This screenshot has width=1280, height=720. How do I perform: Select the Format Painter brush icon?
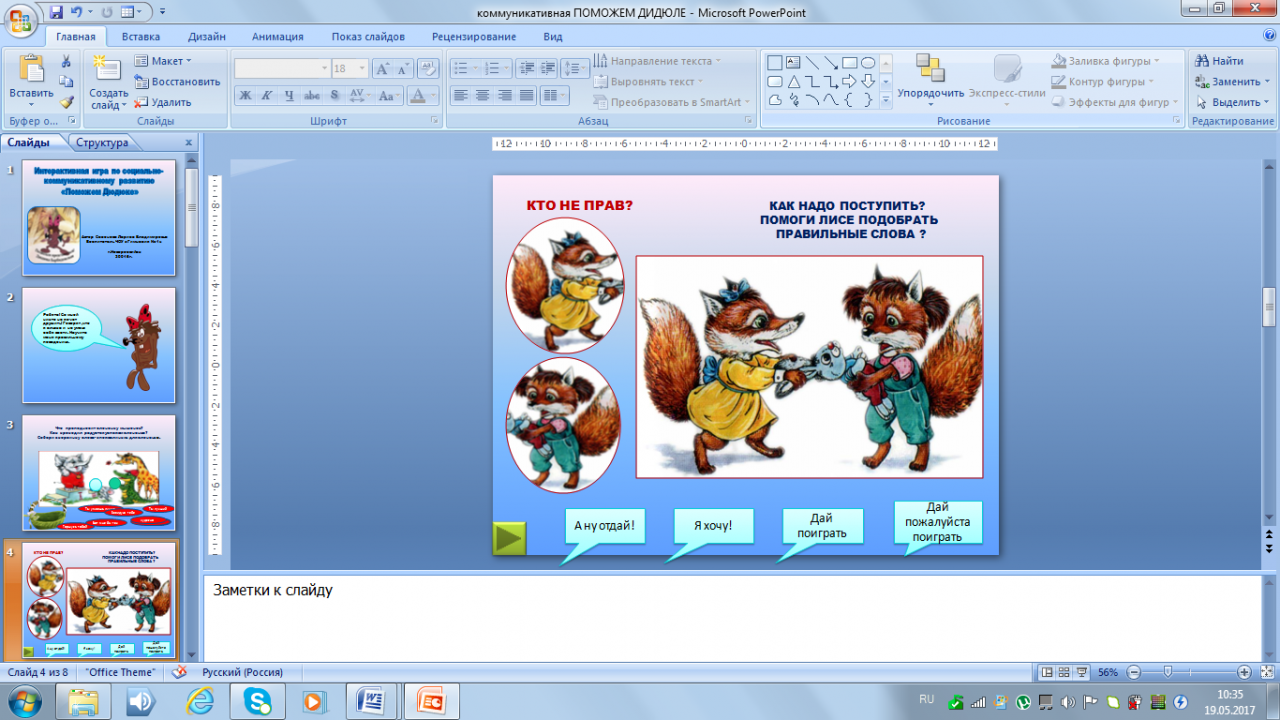[66, 101]
